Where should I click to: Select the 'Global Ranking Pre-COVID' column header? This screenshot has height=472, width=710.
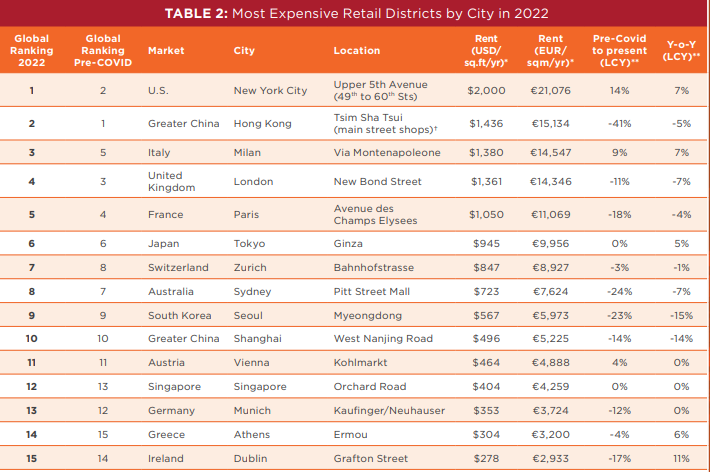[103, 50]
